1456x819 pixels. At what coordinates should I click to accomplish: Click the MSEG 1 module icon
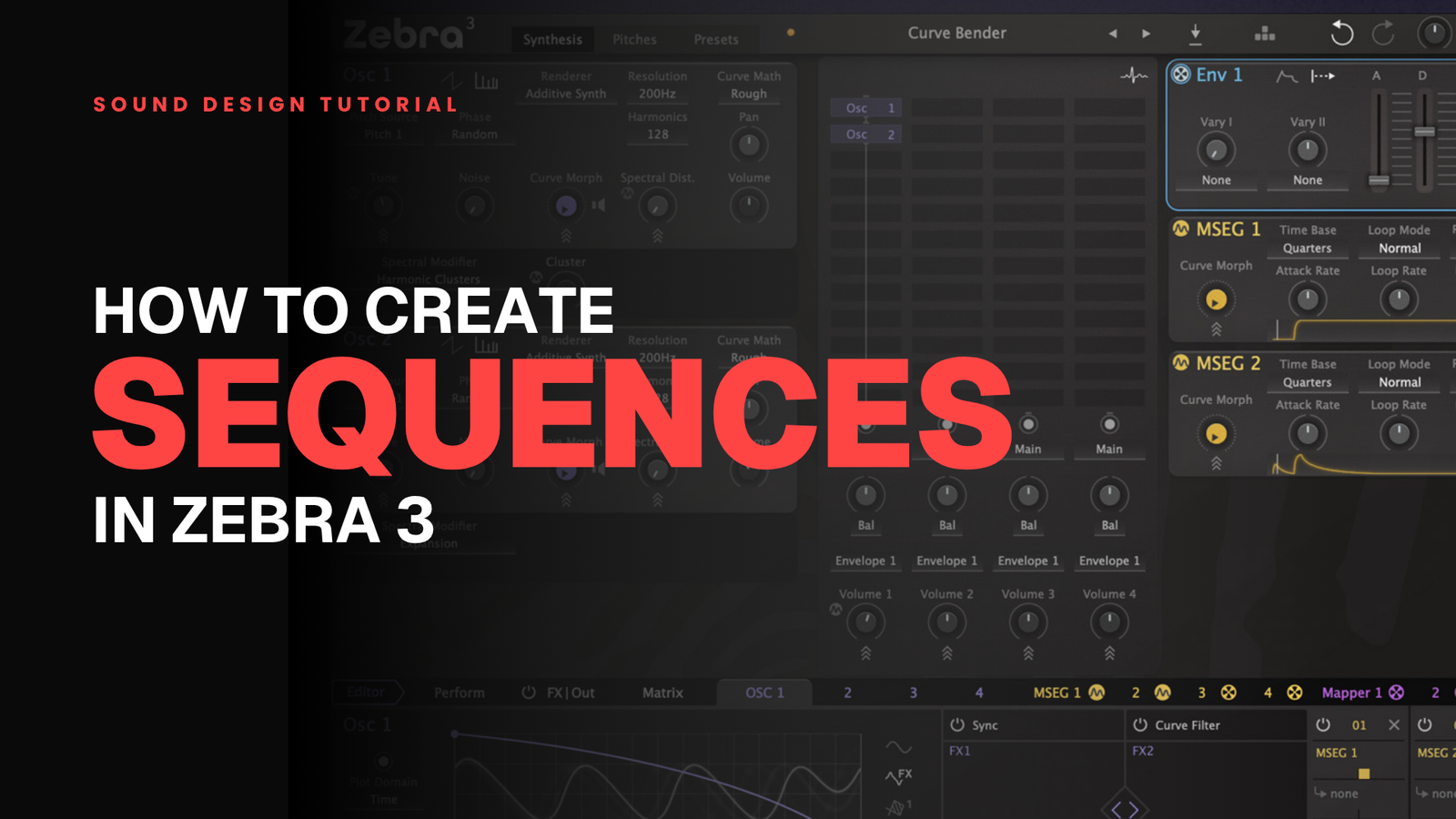(1181, 229)
